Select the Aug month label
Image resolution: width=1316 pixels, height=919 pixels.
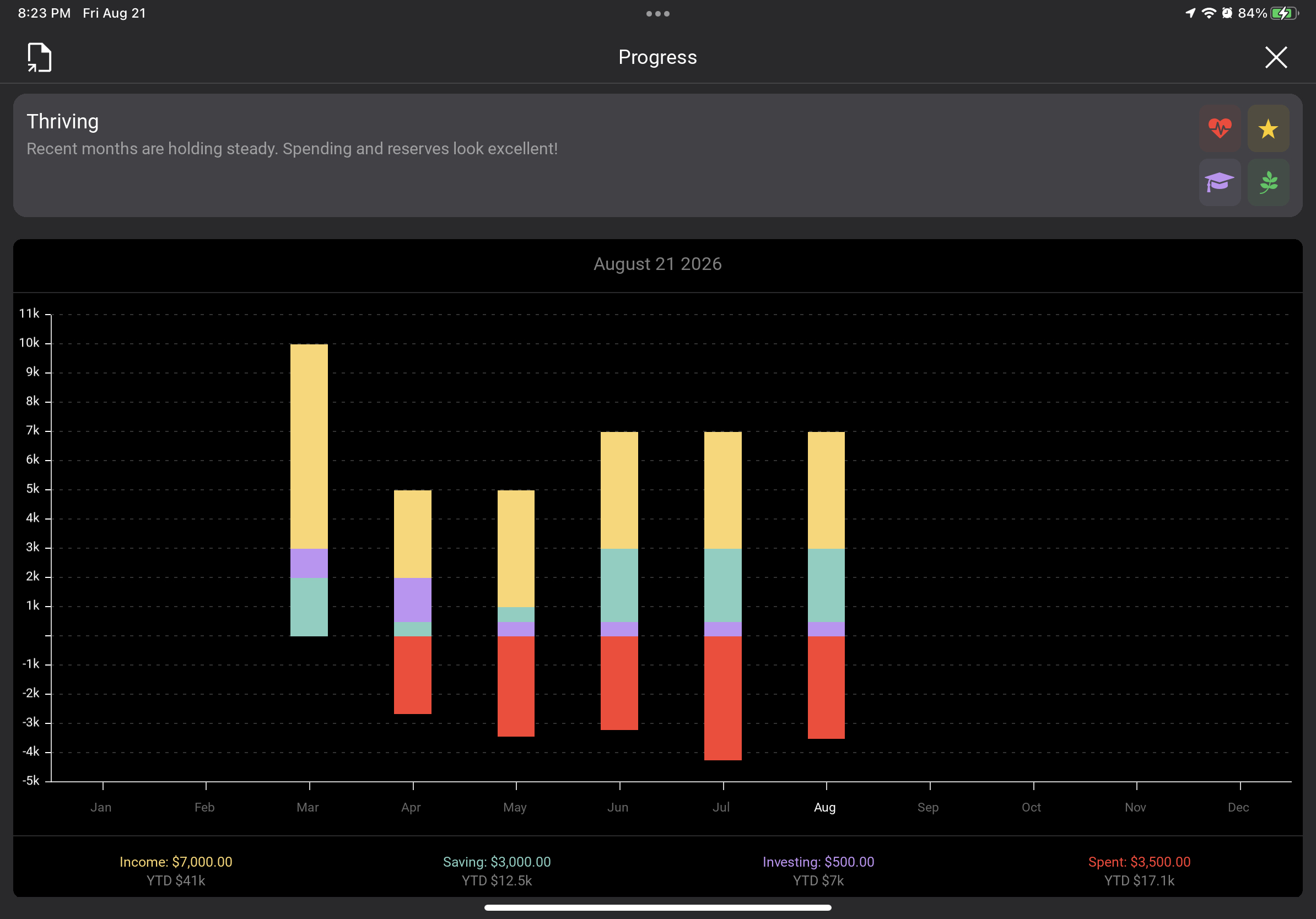825,807
